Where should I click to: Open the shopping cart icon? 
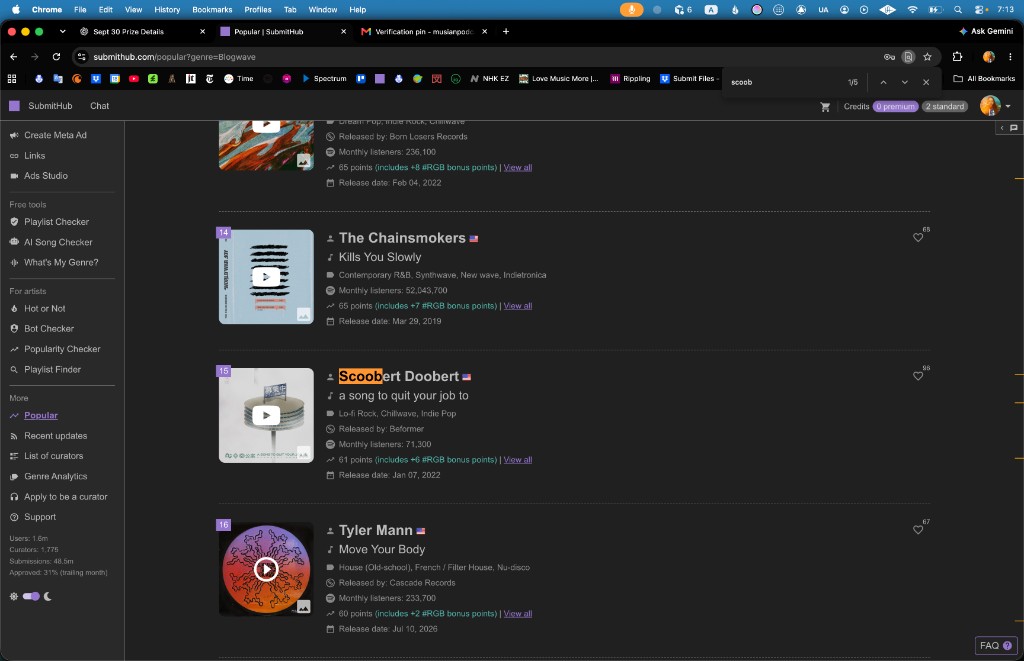[x=825, y=106]
